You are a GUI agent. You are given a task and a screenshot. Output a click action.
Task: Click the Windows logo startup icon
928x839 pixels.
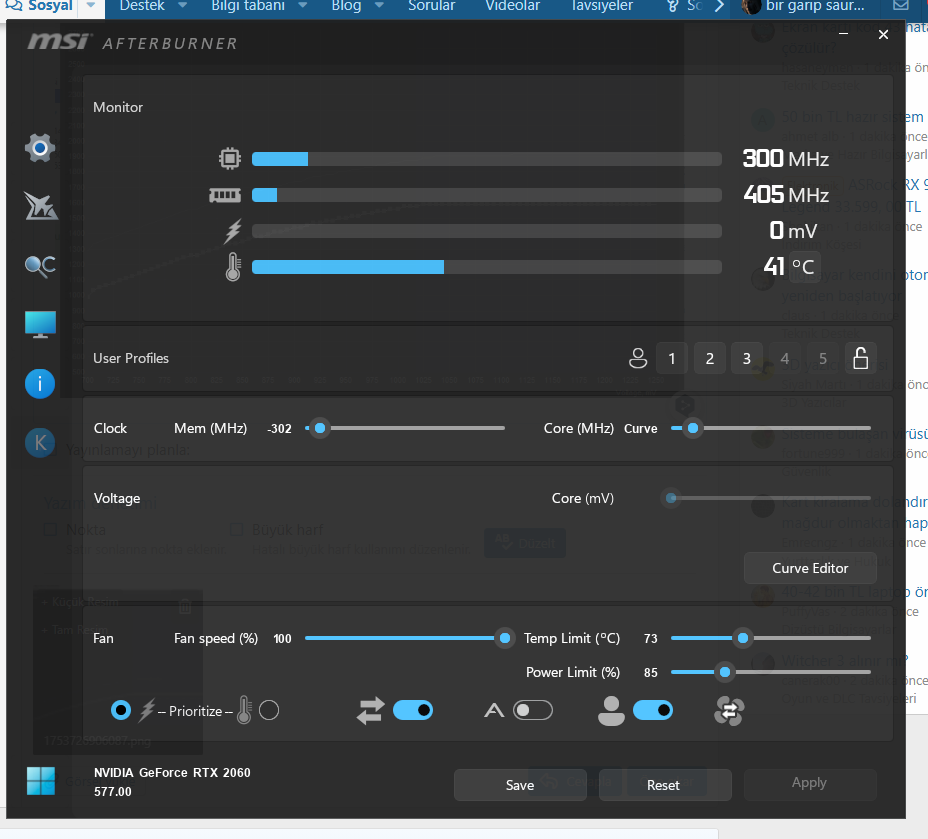pos(41,781)
